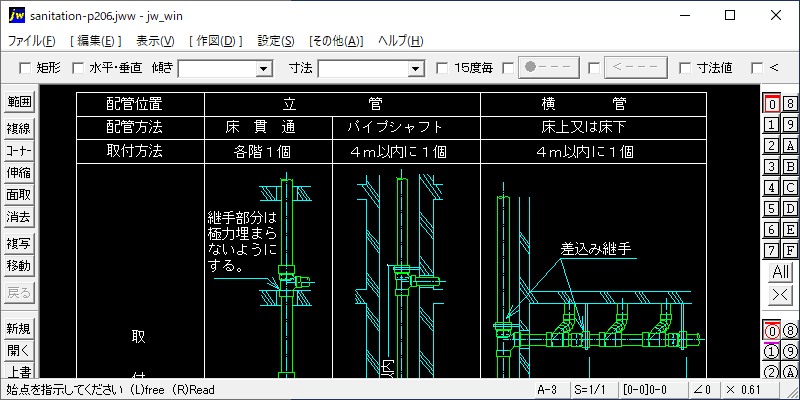Select layer F square button
Viewport: 800px width, 400px height.
[x=790, y=250]
